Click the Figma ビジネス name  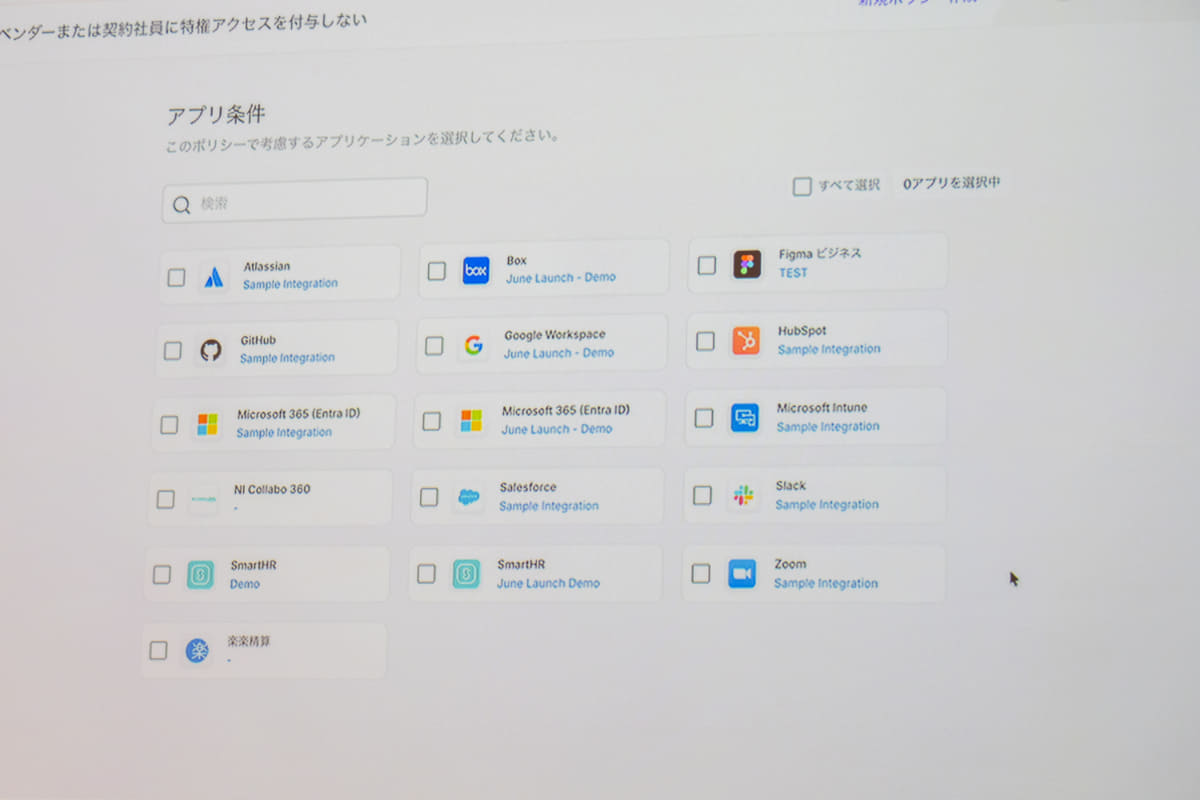820,254
